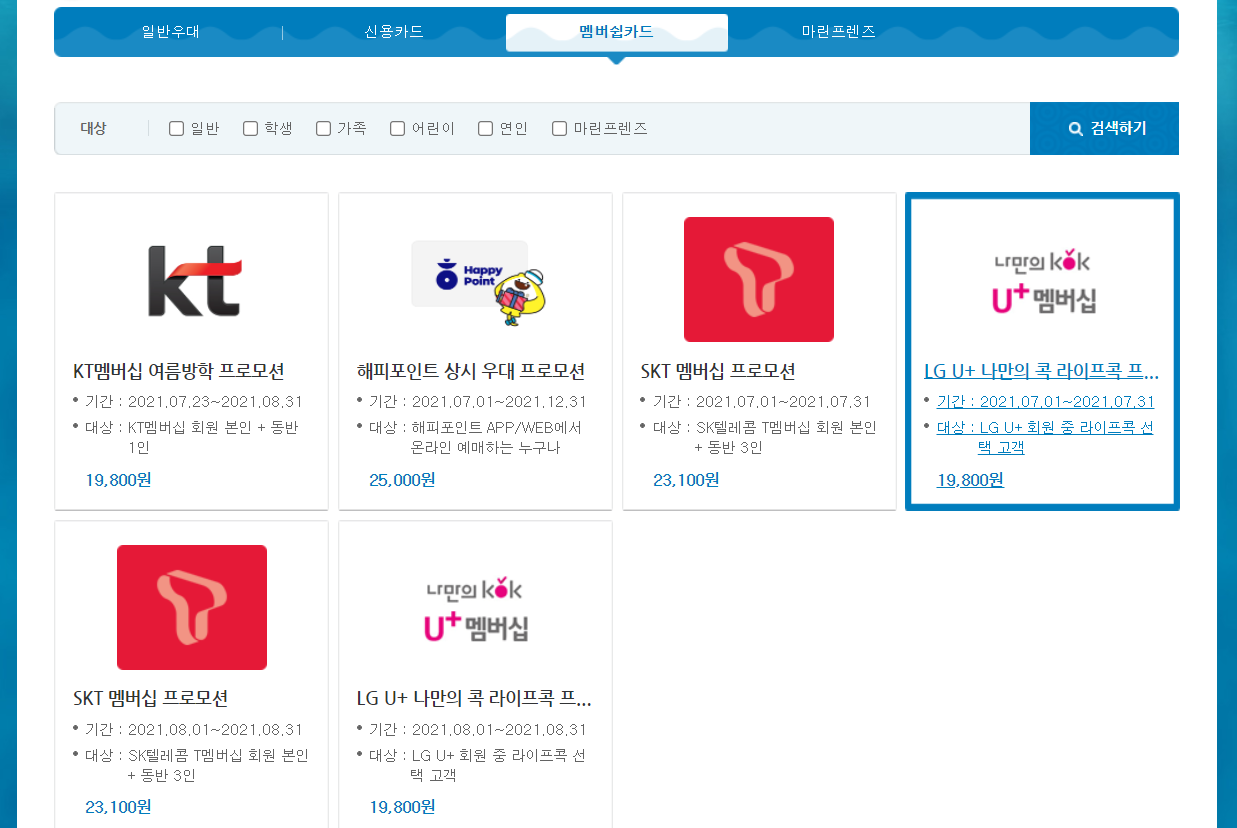This screenshot has height=828, width=1237.
Task: Click KT card price 19,800원
Action: click(x=118, y=480)
